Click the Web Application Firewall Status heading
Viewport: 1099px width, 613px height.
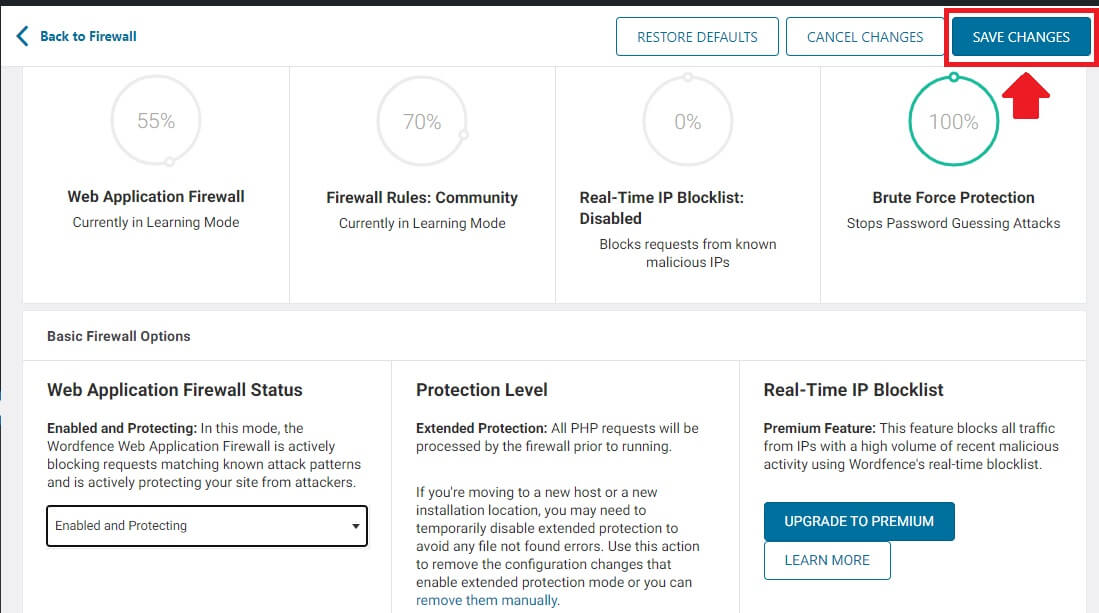pyautogui.click(x=175, y=390)
